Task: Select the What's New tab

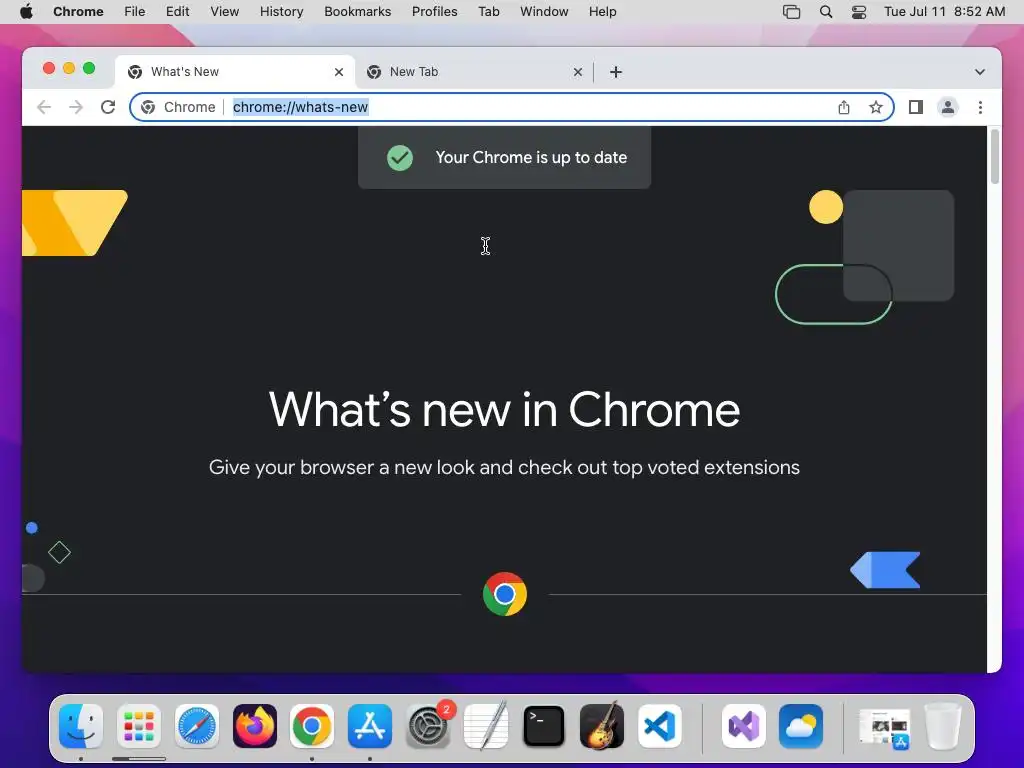Action: click(x=235, y=72)
